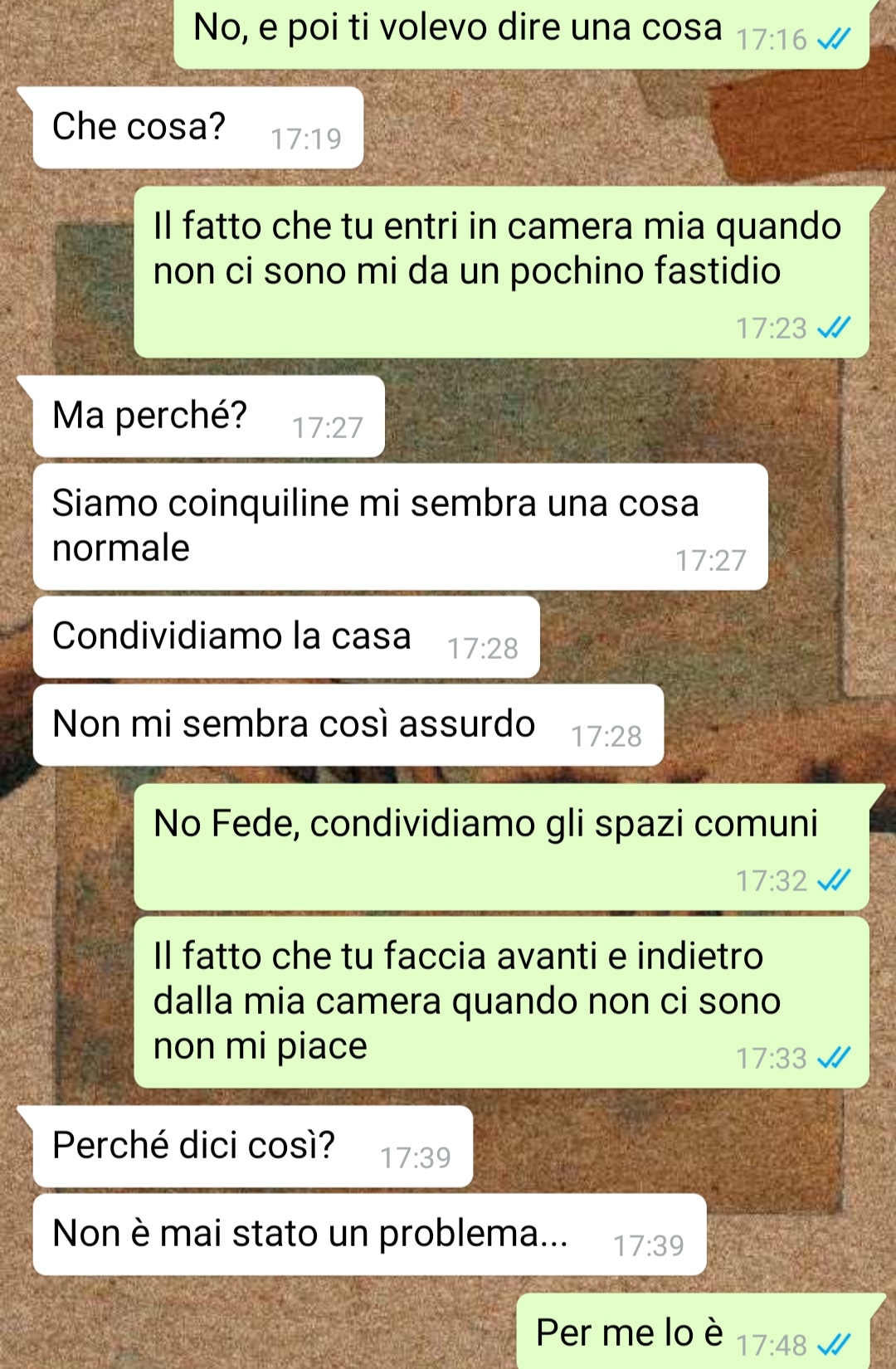Select the 'Ma perché?' message
The height and width of the screenshot is (1369, 896).
209,417
